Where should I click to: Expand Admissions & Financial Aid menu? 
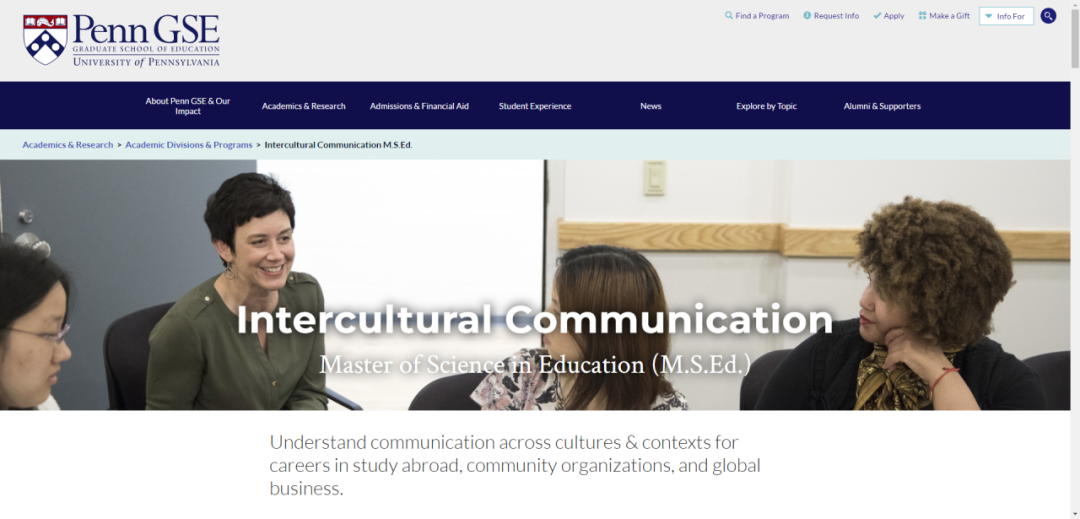[419, 106]
